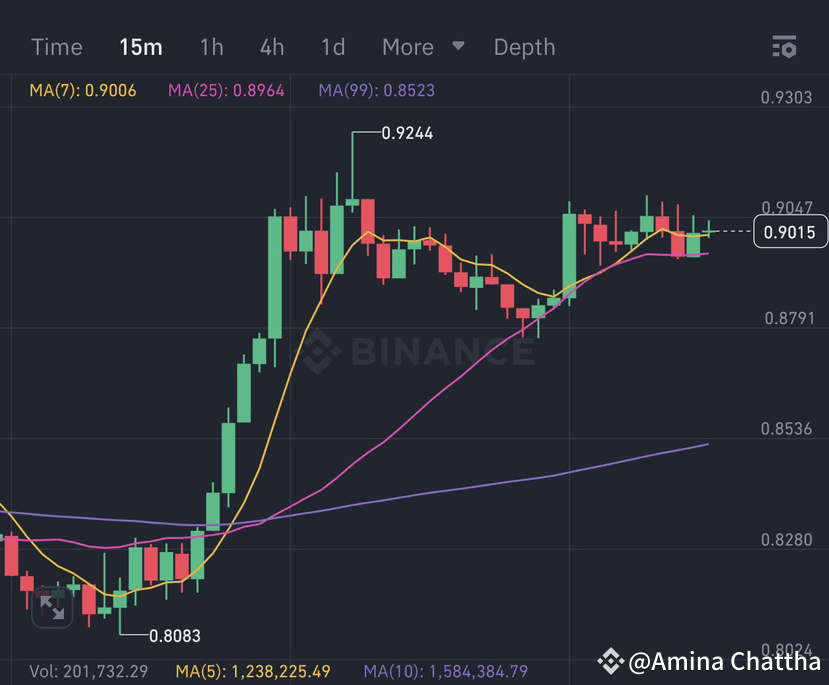This screenshot has height=685, width=829.
Task: Select the 4h timeframe
Action: (x=271, y=46)
